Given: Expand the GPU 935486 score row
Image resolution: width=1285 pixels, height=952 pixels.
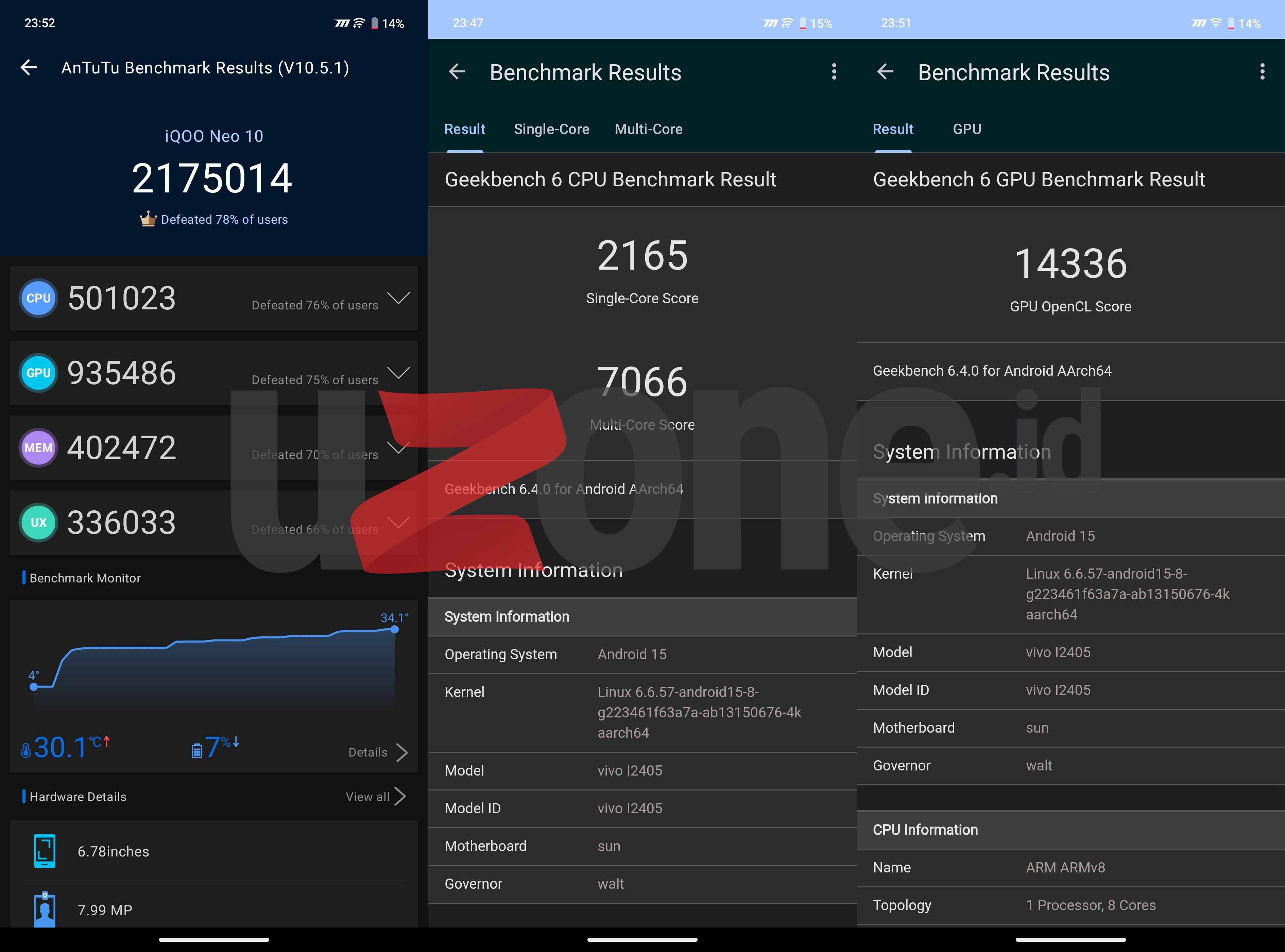Looking at the screenshot, I should pyautogui.click(x=398, y=373).
